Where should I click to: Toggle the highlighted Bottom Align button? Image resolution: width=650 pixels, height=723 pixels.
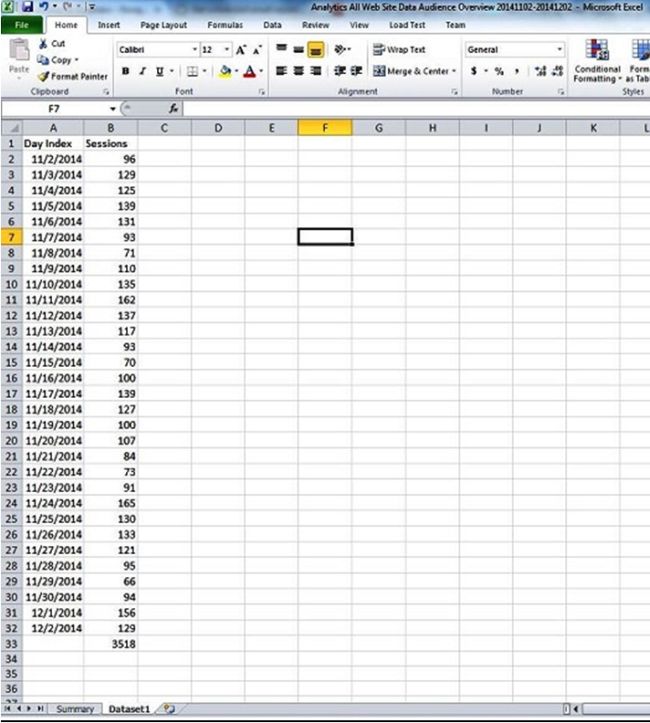pos(316,49)
